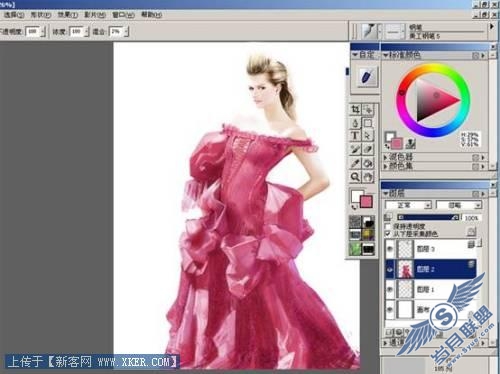Select the Shape Selection arrow tool
Image resolution: width=500 pixels, height=374 pixels.
coord(368,136)
